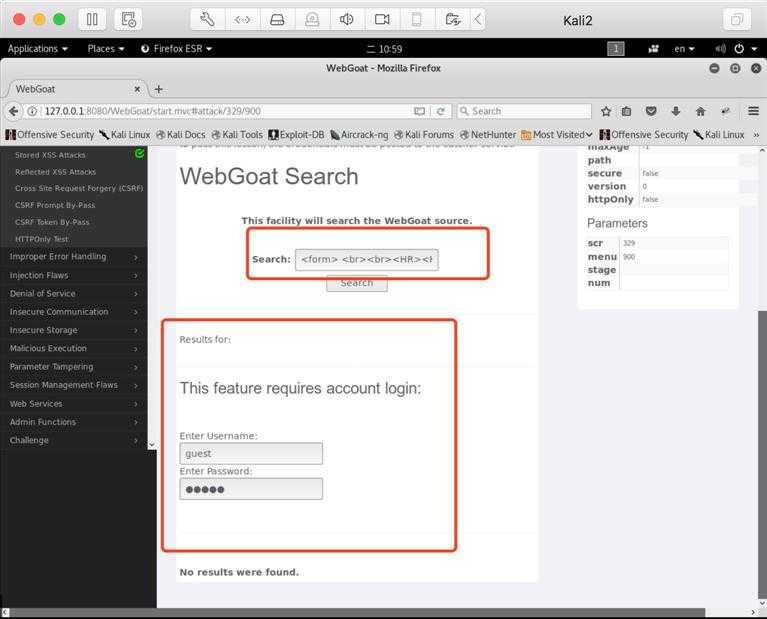Take a VM snapshot from toolbar
Image resolution: width=767 pixels, height=619 pixels.
point(128,20)
